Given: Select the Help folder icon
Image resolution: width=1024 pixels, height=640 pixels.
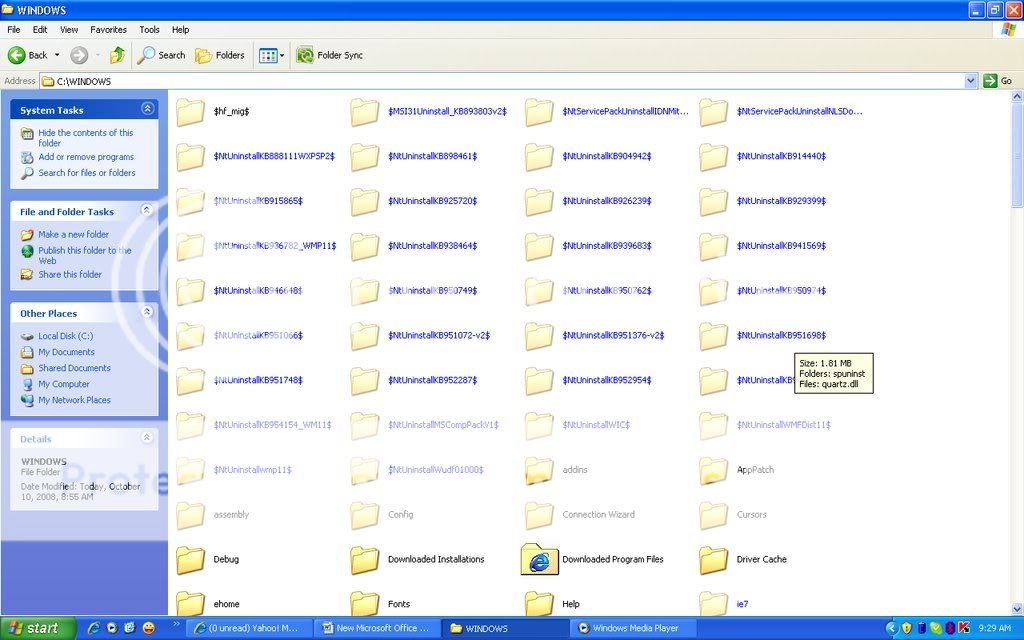Looking at the screenshot, I should 539,603.
